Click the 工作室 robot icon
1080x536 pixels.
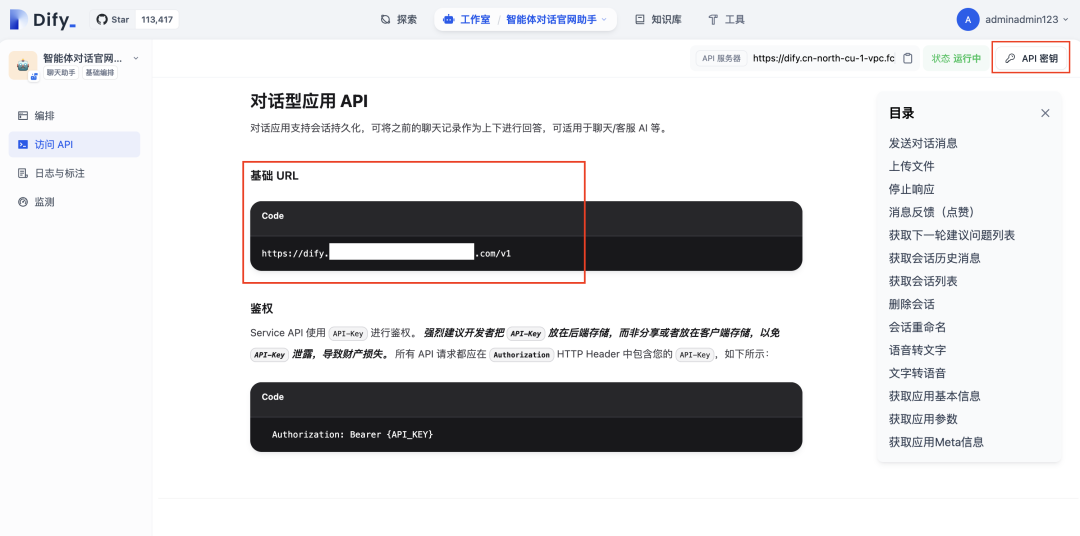(449, 19)
